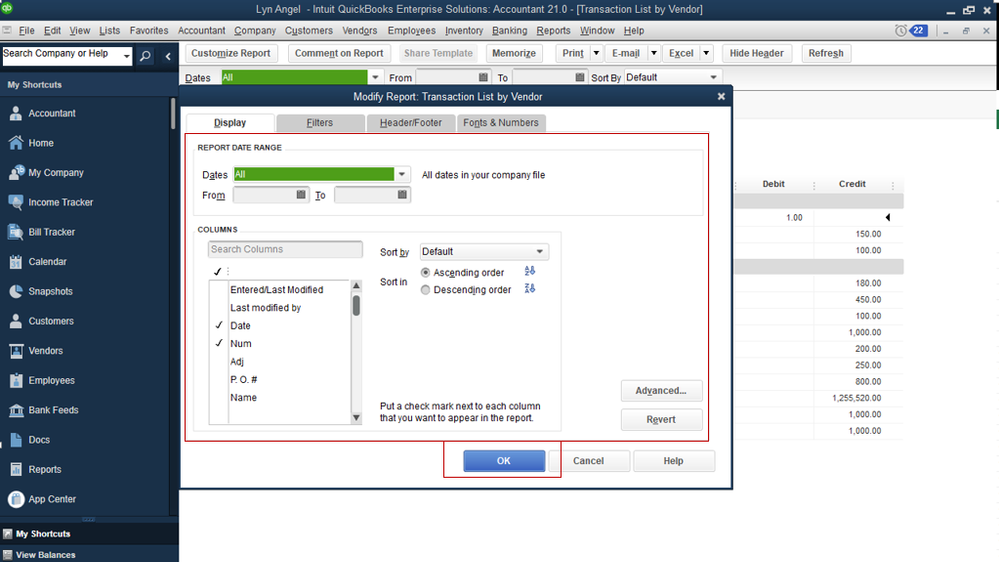
Task: Check the Last modified by column
Action: point(219,308)
